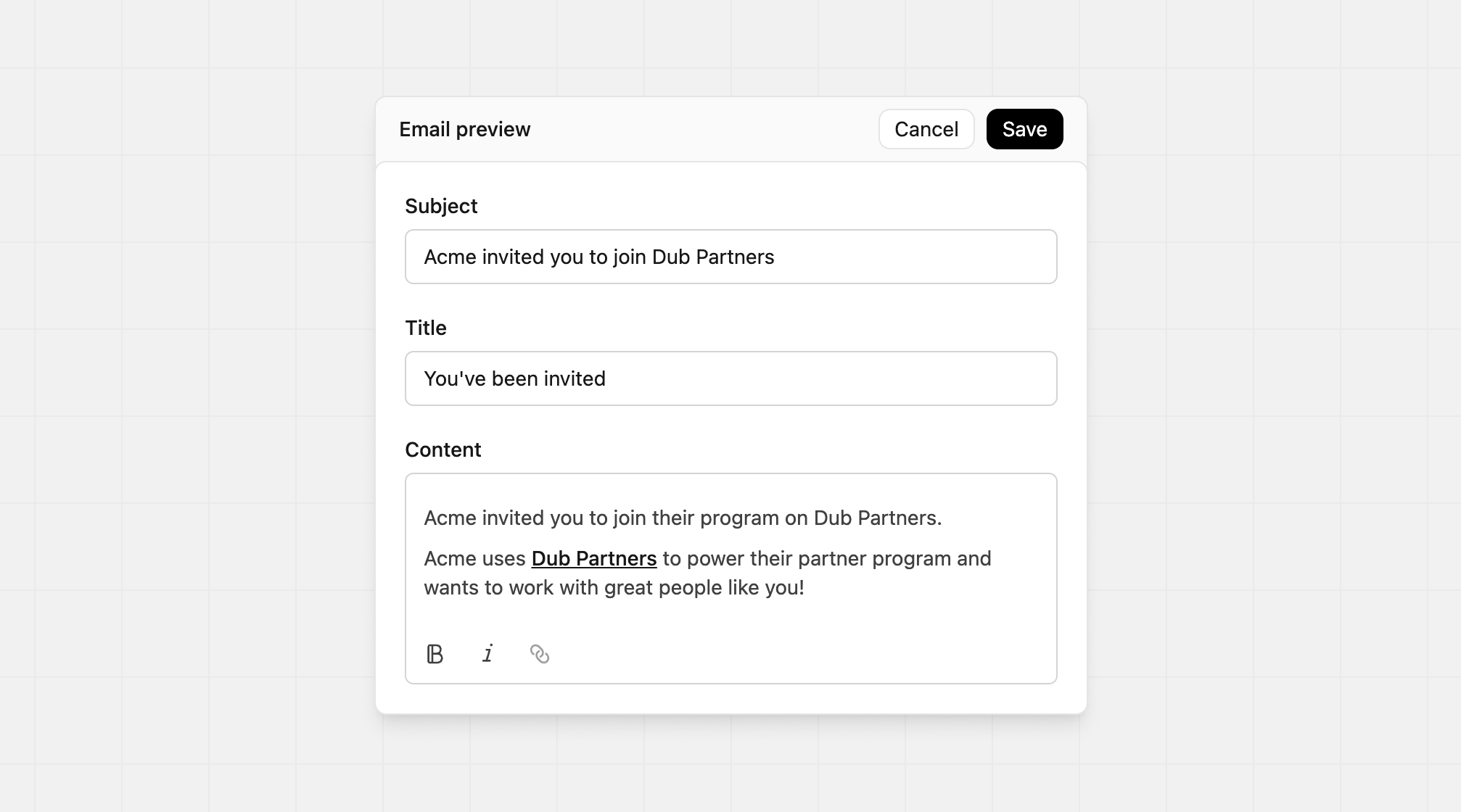Click the Subject input field
Viewport: 1461px width, 812px height.
click(x=730, y=257)
